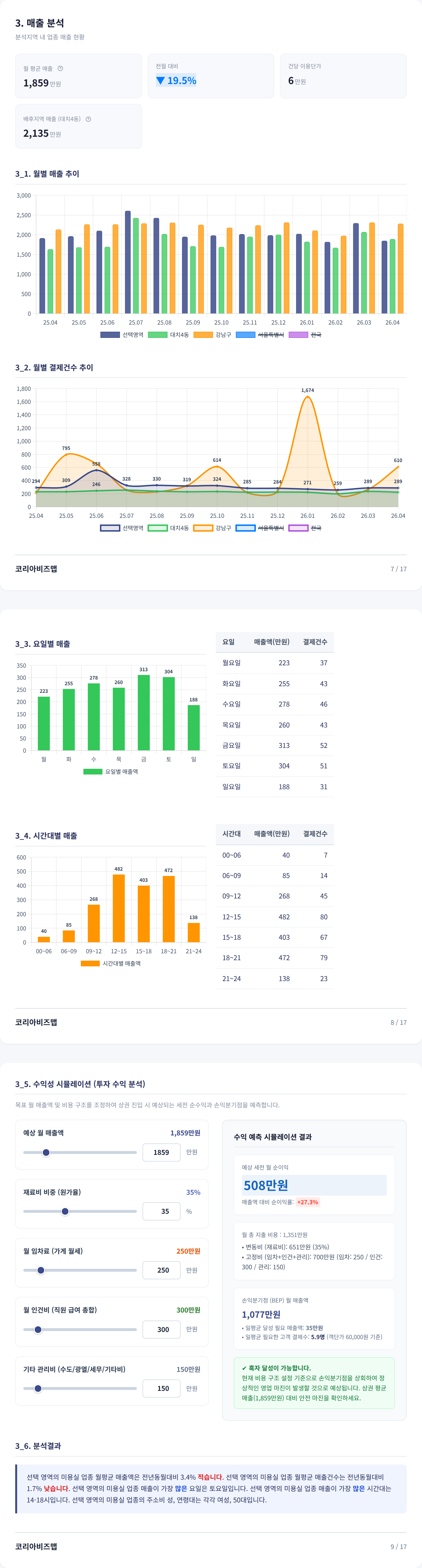Toggle 강남구 legend in monthly sales chart
Screen dimensions: 422x1568
(x=212, y=335)
